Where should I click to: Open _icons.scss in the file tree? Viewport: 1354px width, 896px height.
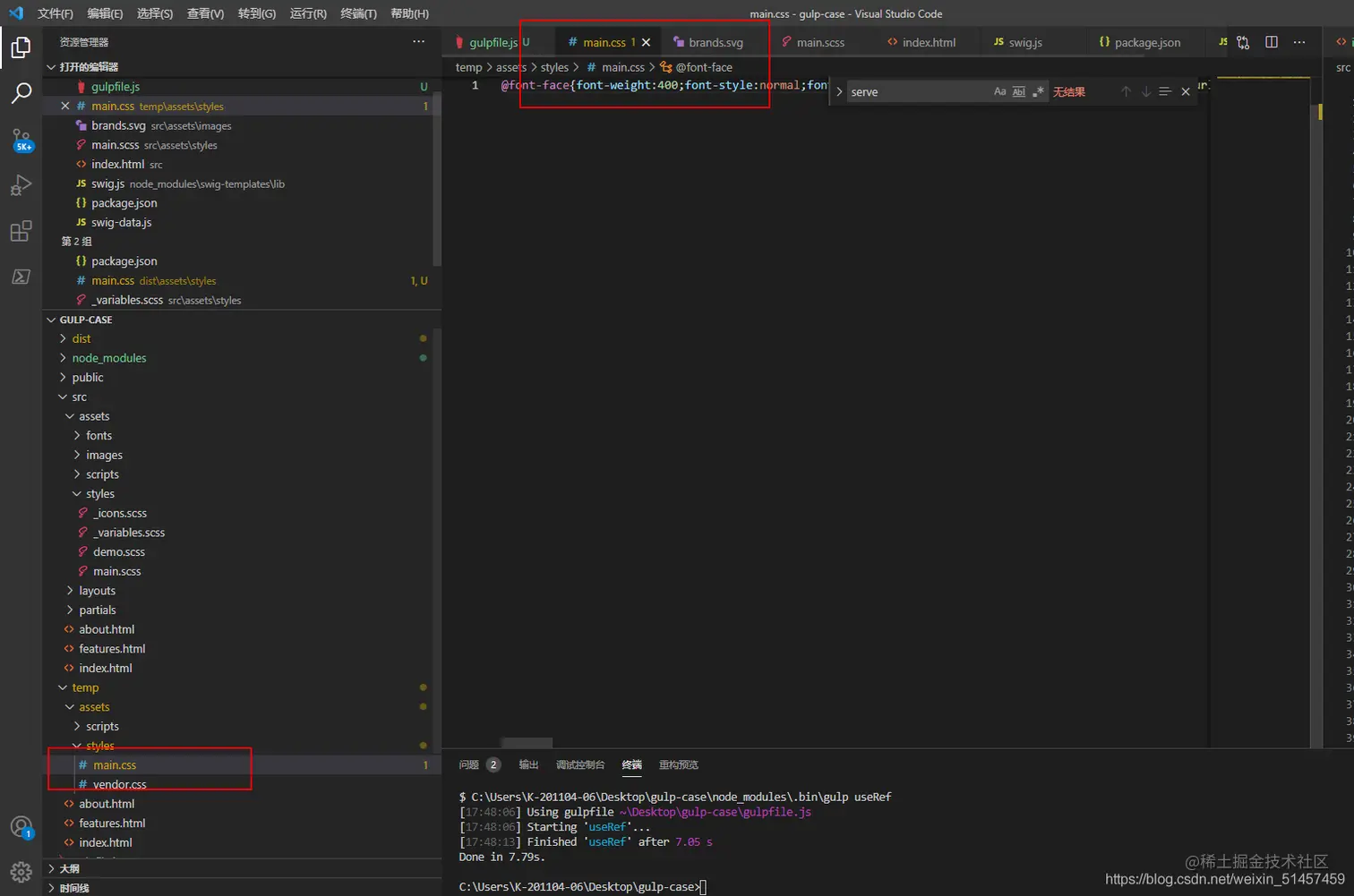(x=120, y=513)
